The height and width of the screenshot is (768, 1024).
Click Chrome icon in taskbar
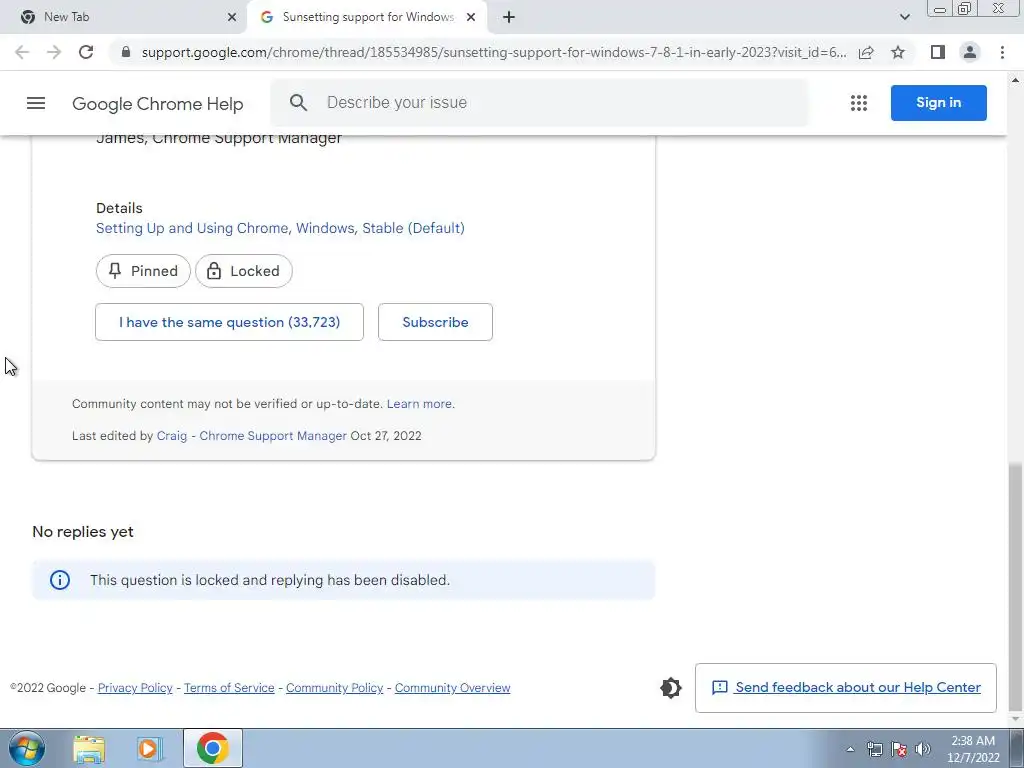[213, 748]
